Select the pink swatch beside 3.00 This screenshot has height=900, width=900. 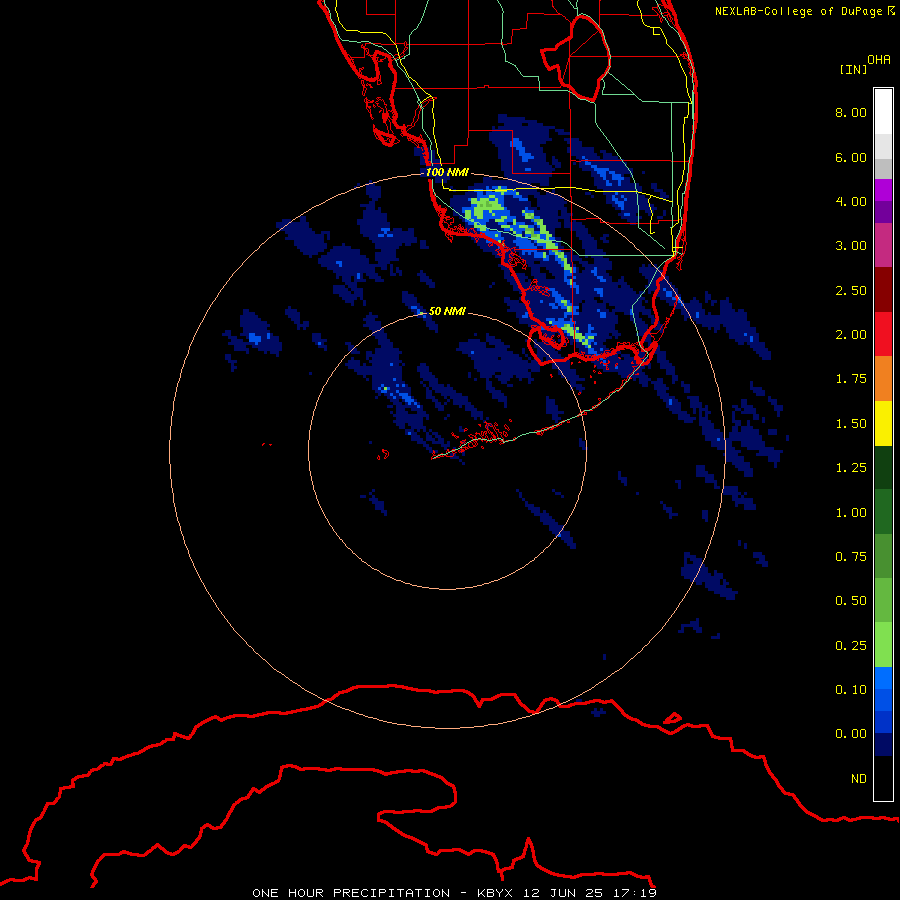point(883,245)
